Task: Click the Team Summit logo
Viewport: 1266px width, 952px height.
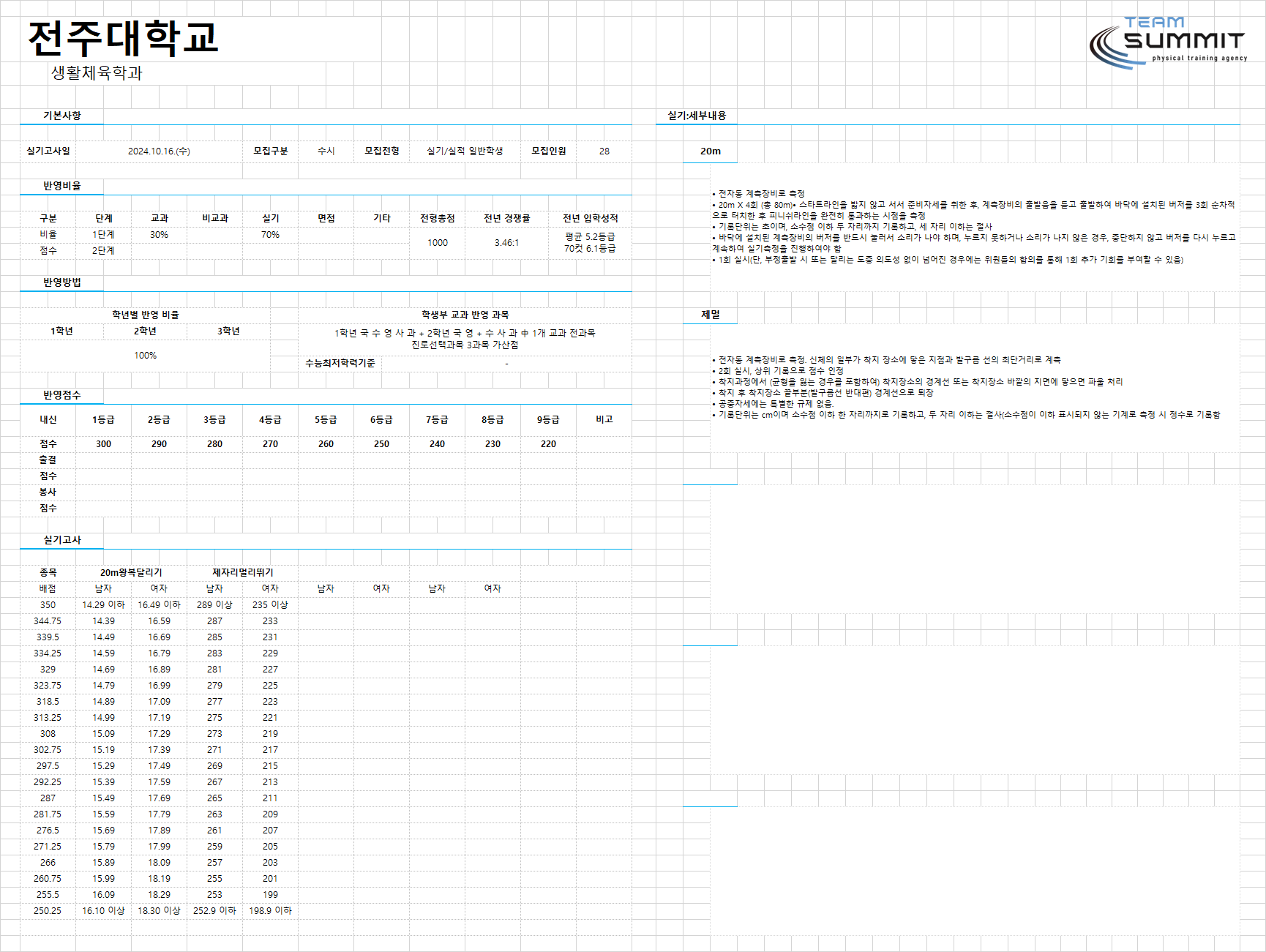Action: click(1168, 42)
